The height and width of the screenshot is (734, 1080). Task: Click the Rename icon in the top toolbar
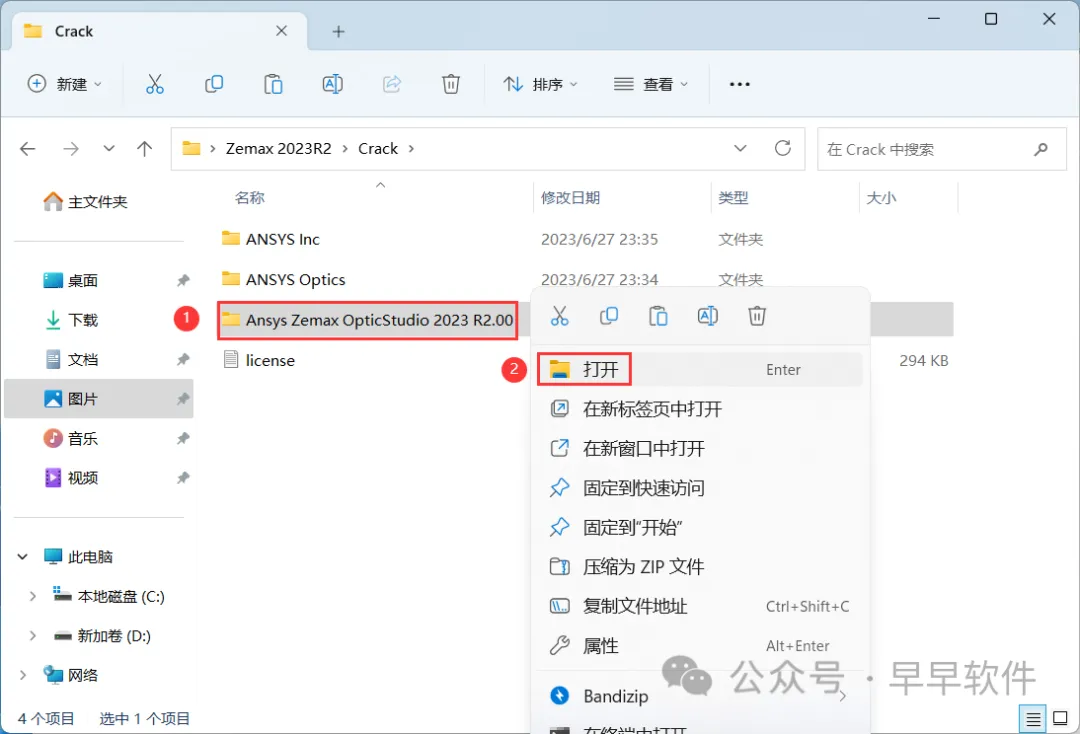tap(333, 84)
